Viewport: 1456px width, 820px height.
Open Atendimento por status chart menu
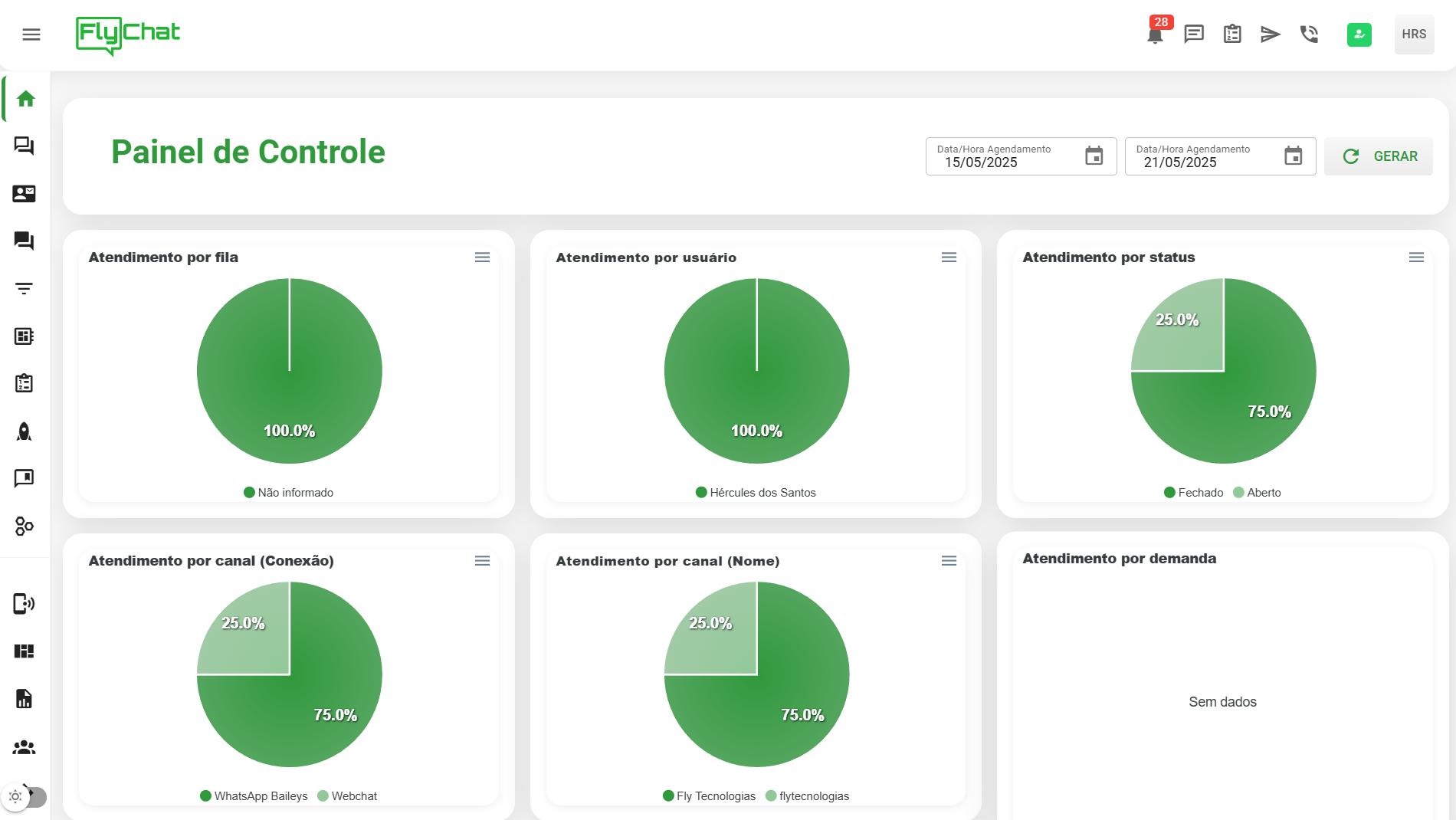1416,257
